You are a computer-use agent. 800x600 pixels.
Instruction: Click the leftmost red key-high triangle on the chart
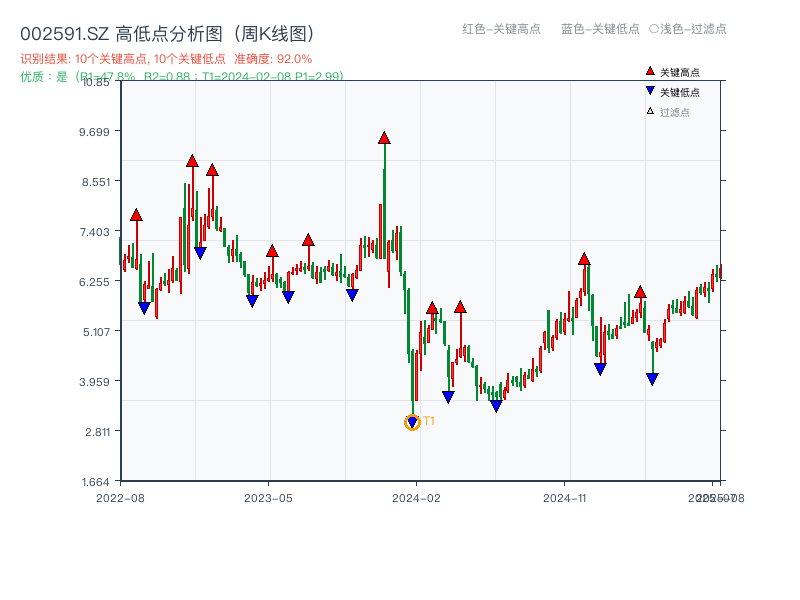(x=135, y=213)
